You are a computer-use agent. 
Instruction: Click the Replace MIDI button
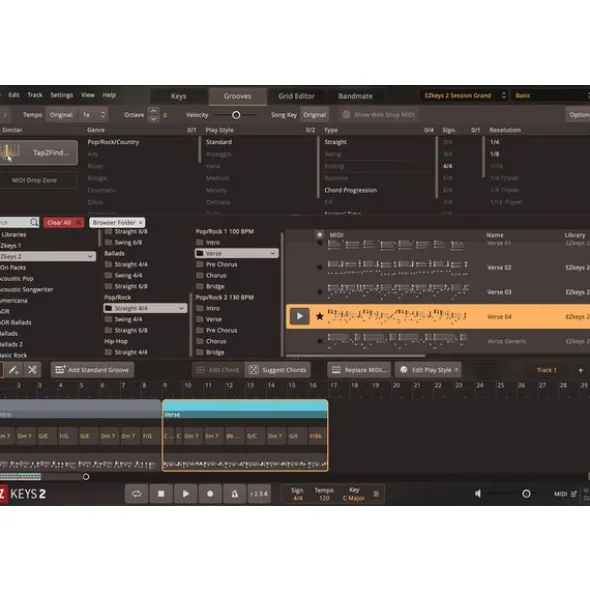pos(359,370)
